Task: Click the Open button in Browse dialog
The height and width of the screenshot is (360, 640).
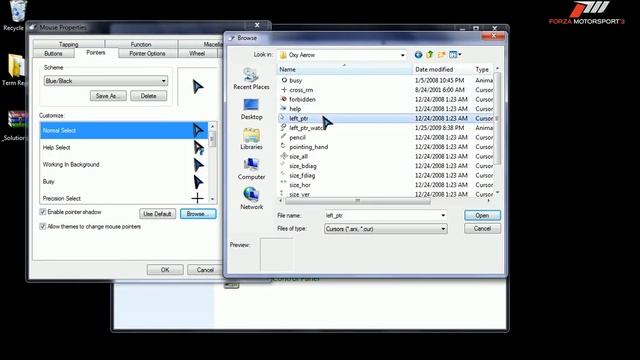Action: pyautogui.click(x=482, y=216)
